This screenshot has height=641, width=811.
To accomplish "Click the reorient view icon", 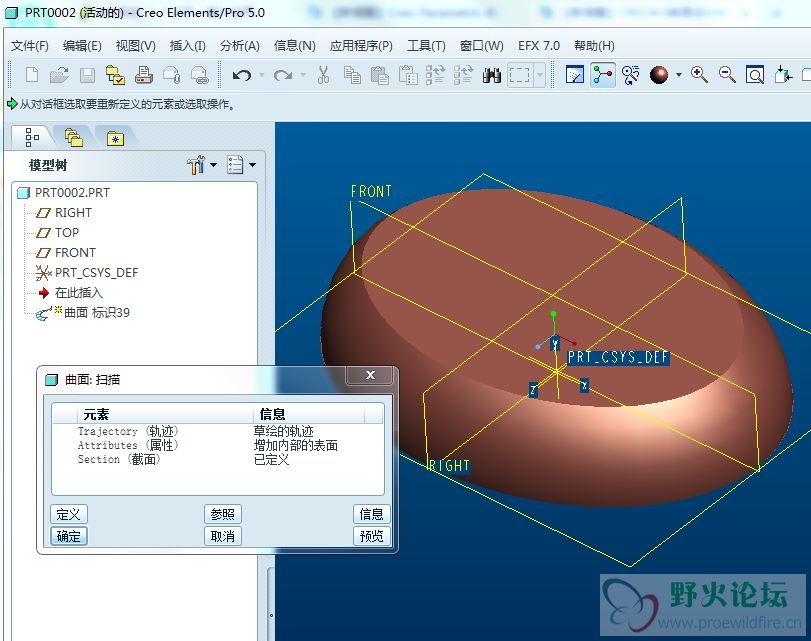I will point(783,76).
